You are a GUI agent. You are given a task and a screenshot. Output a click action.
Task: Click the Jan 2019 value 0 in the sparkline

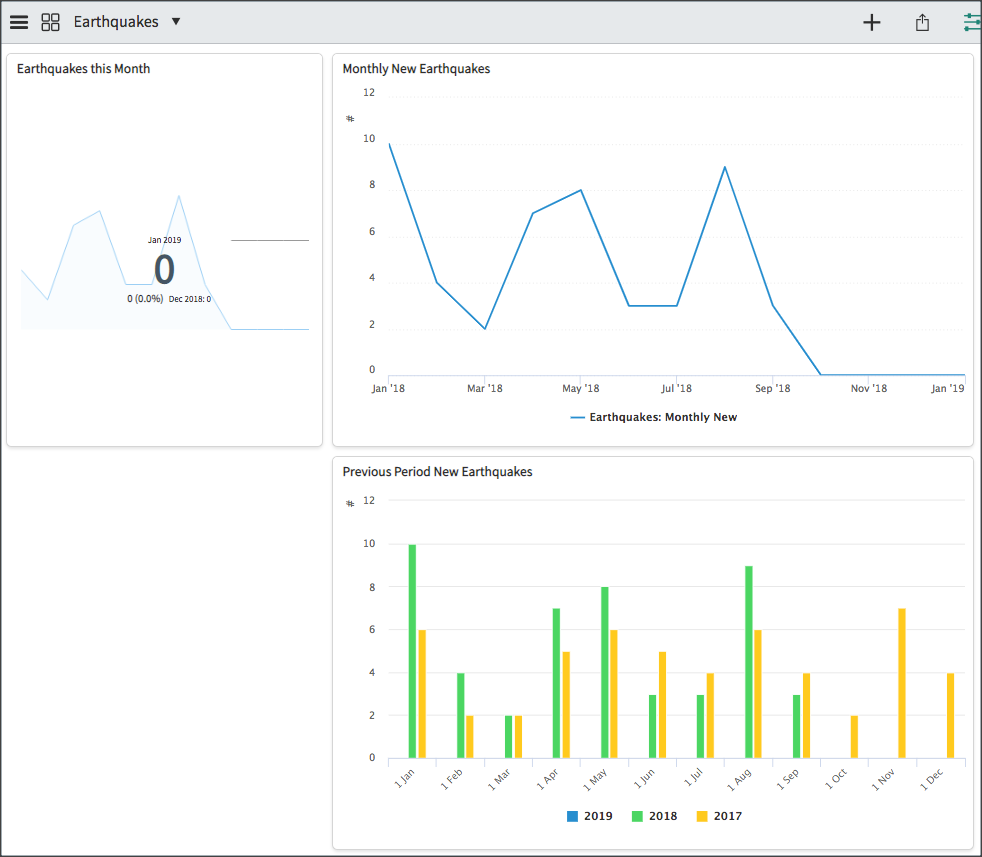pyautogui.click(x=164, y=270)
